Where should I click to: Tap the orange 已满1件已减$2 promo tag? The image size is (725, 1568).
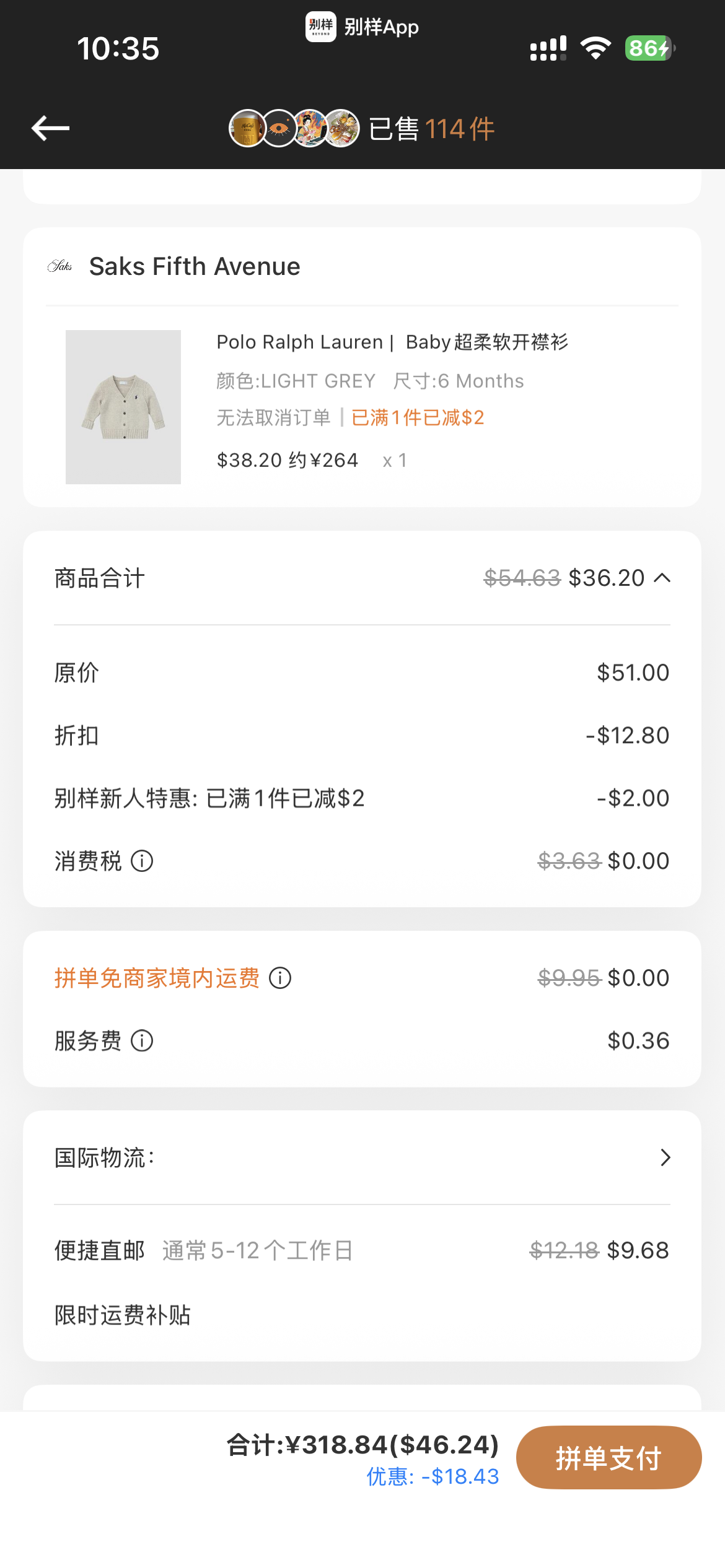pyautogui.click(x=418, y=417)
